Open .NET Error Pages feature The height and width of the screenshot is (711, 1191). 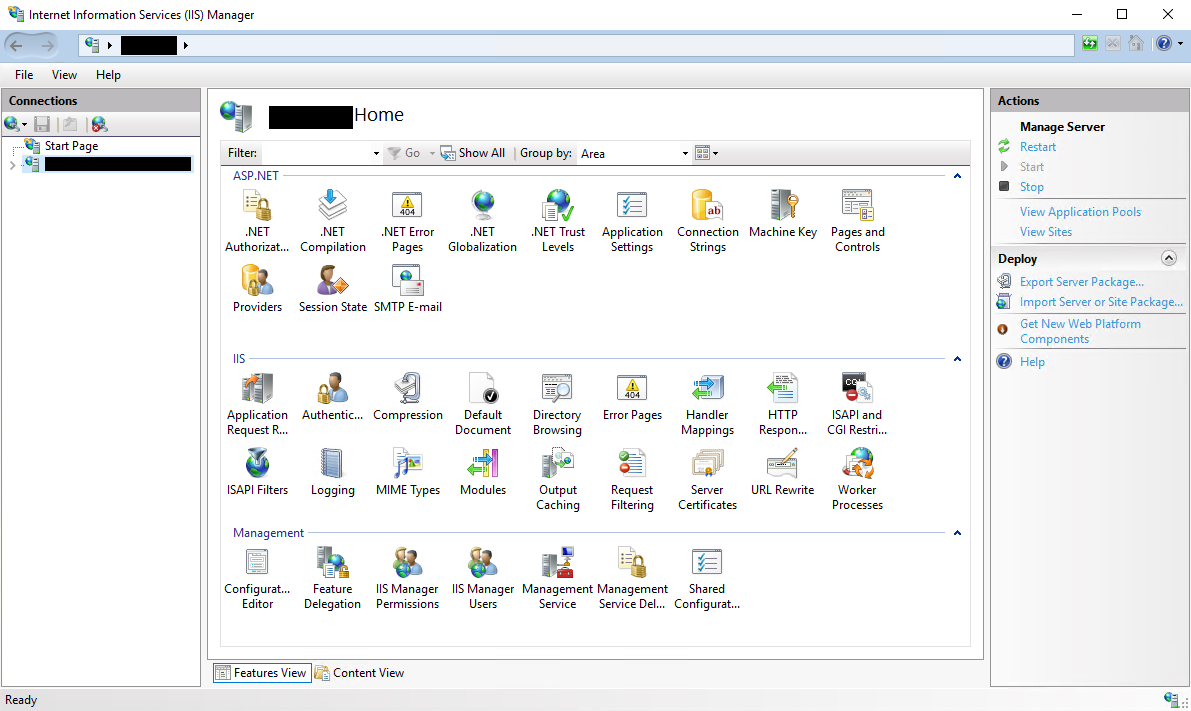tap(408, 221)
